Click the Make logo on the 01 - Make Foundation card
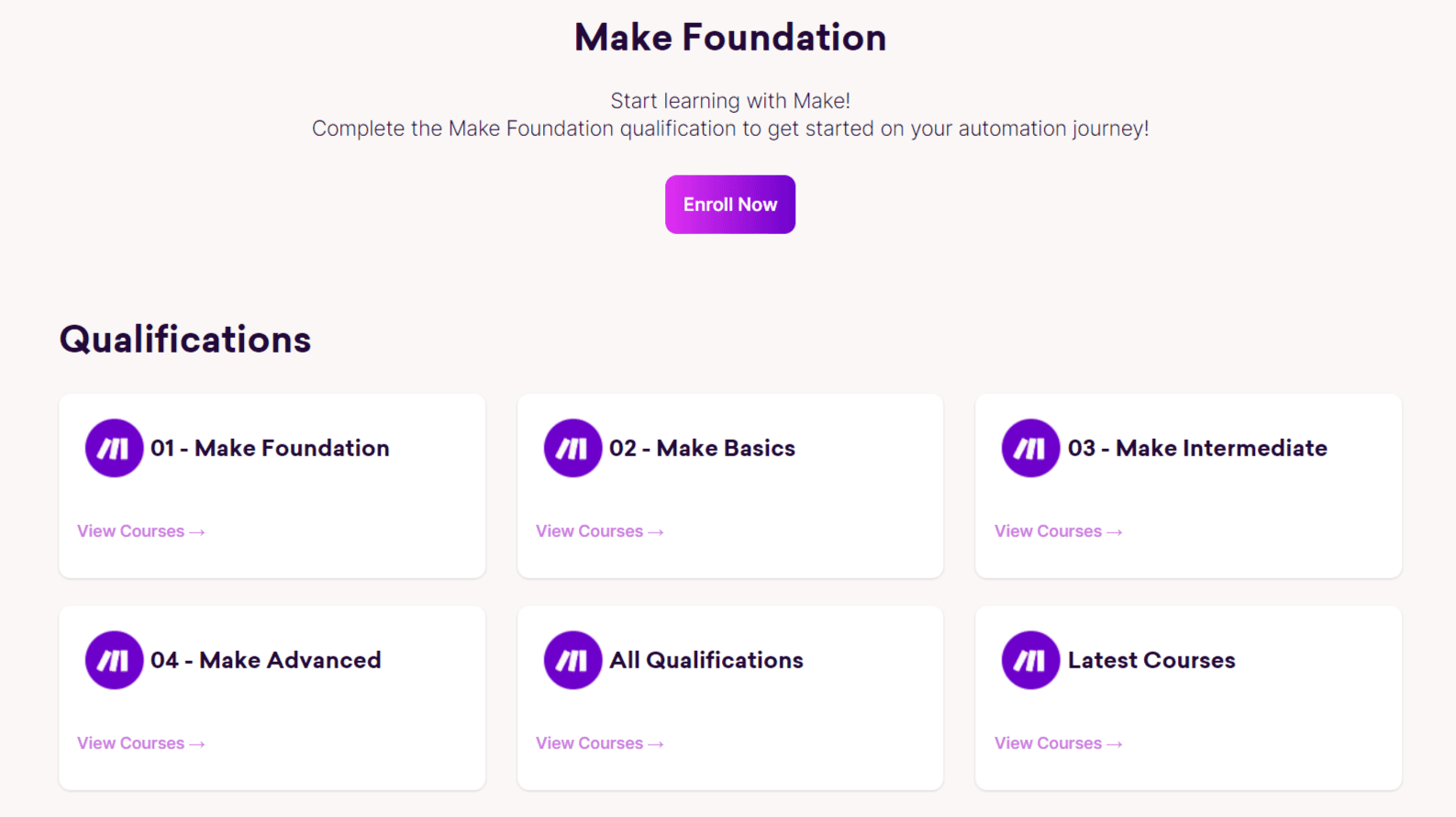1456x817 pixels. pyautogui.click(x=113, y=448)
